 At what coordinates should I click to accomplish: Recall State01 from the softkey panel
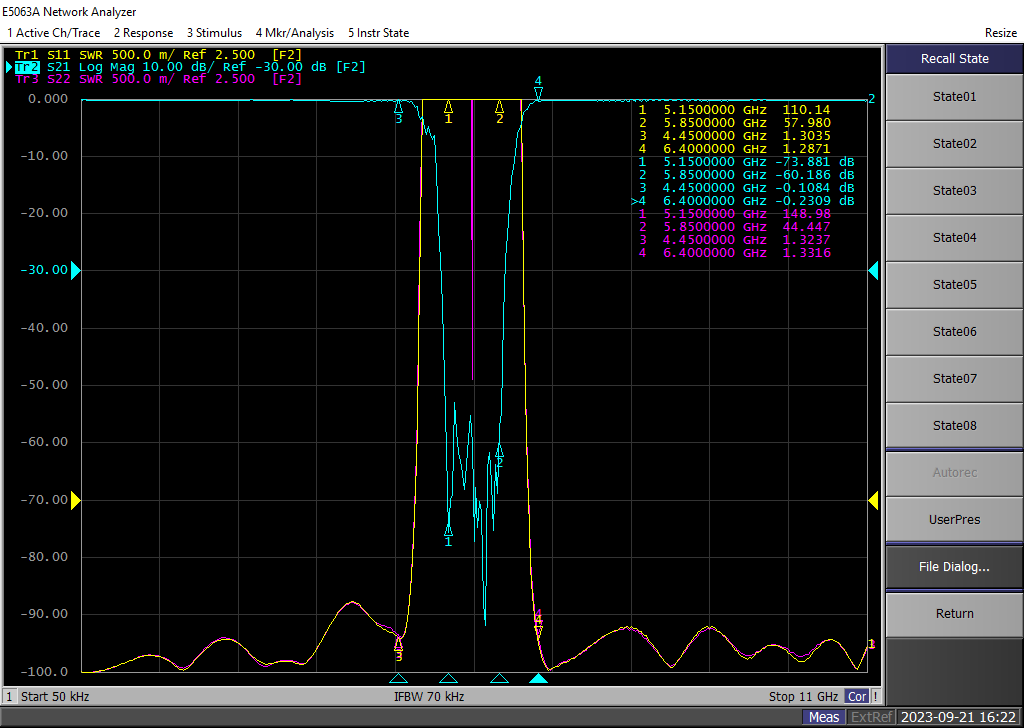click(954, 97)
